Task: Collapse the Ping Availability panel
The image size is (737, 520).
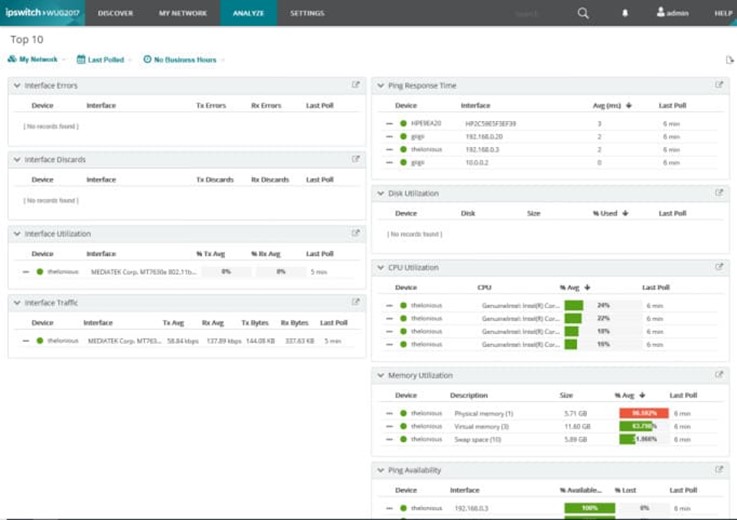Action: 380,470
